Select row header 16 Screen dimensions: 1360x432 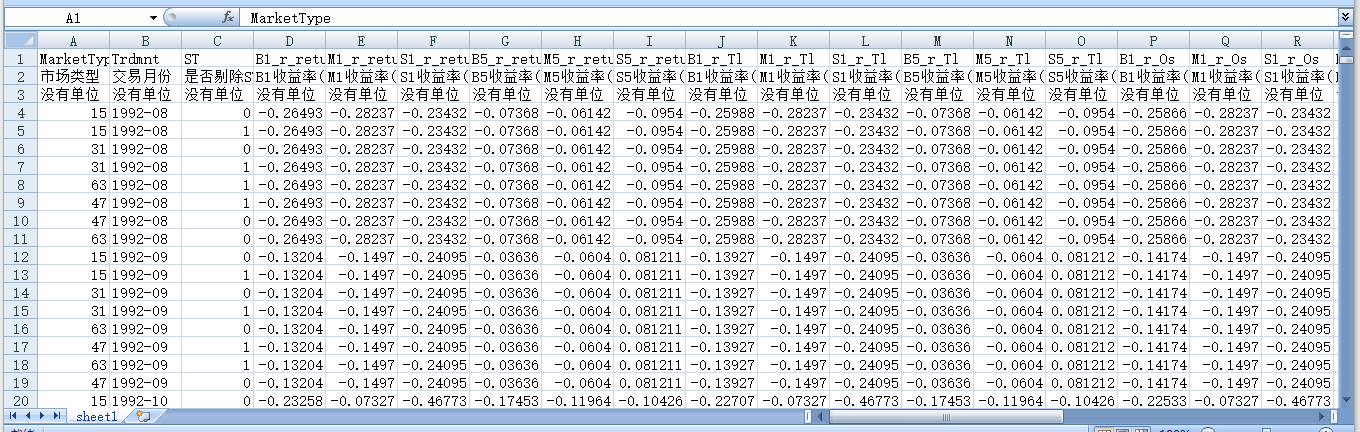(19, 328)
